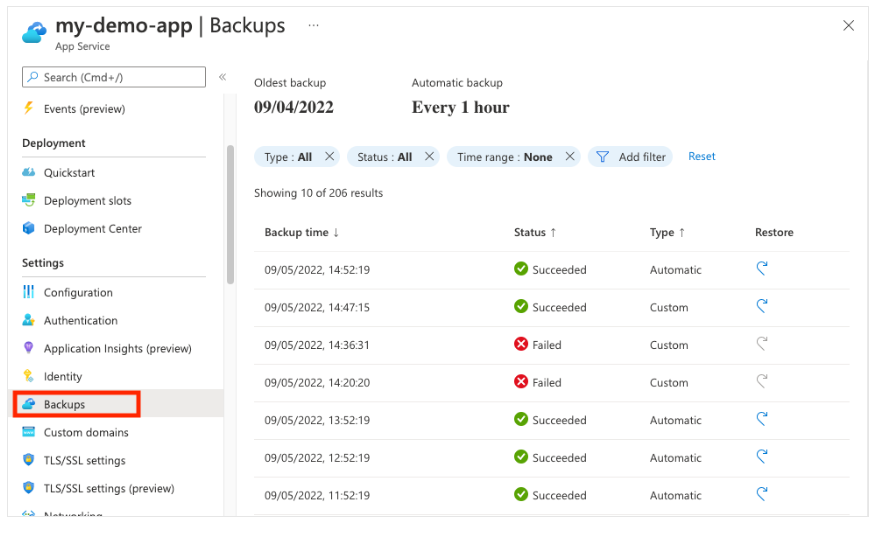This screenshot has width=876, height=533.
Task: Click the Automatic type of 12:52:19 backup
Action: (x=675, y=458)
